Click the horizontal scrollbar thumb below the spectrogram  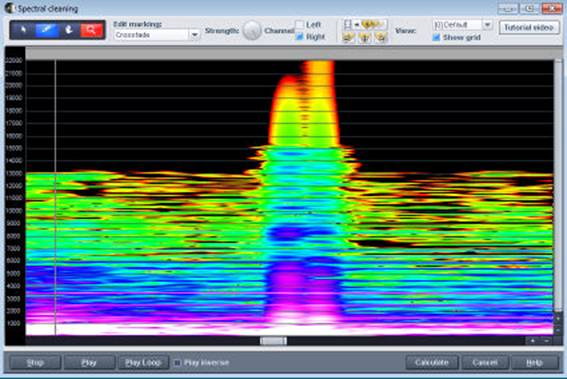tap(273, 341)
